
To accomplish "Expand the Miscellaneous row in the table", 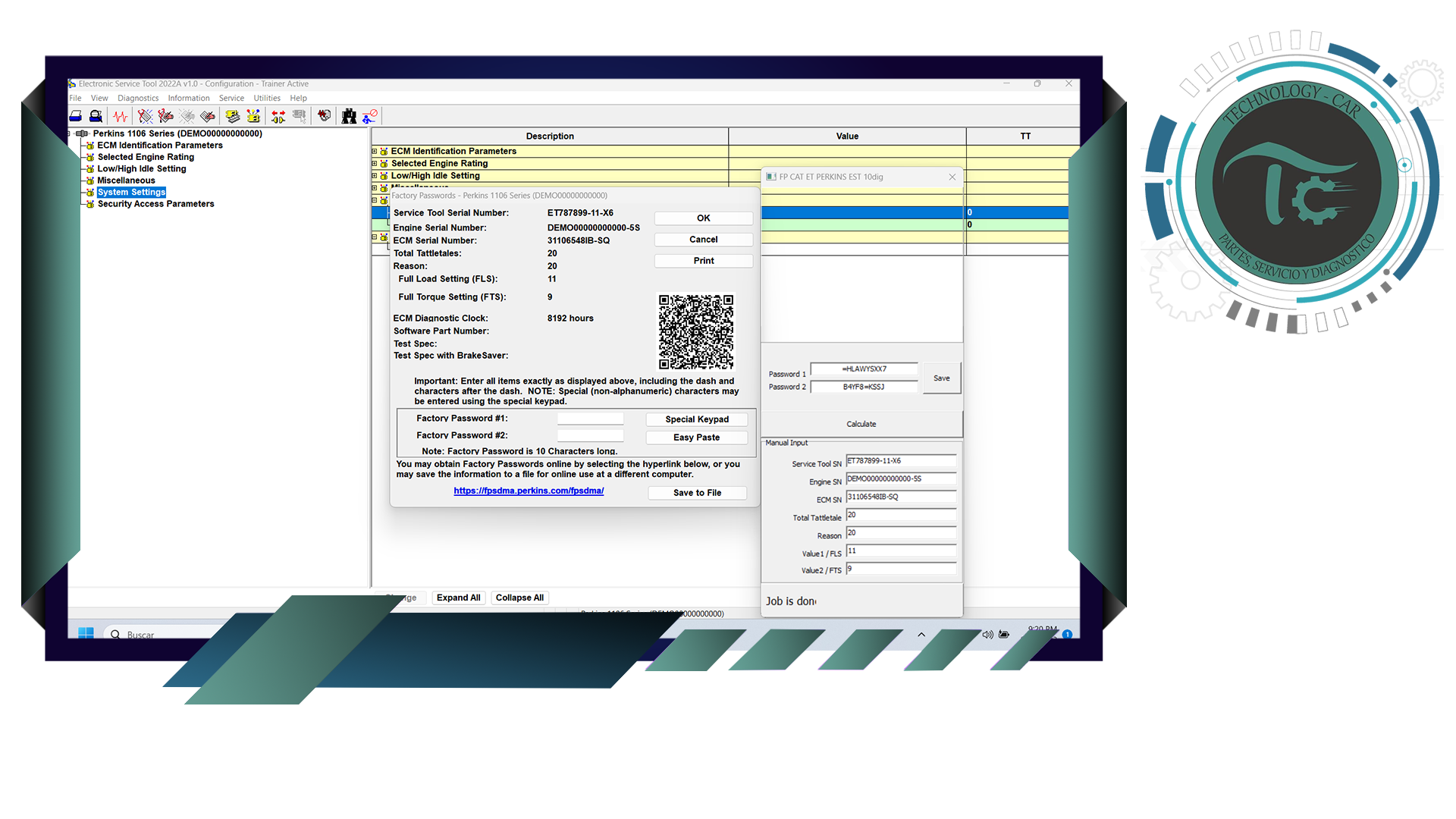I will pos(374,188).
